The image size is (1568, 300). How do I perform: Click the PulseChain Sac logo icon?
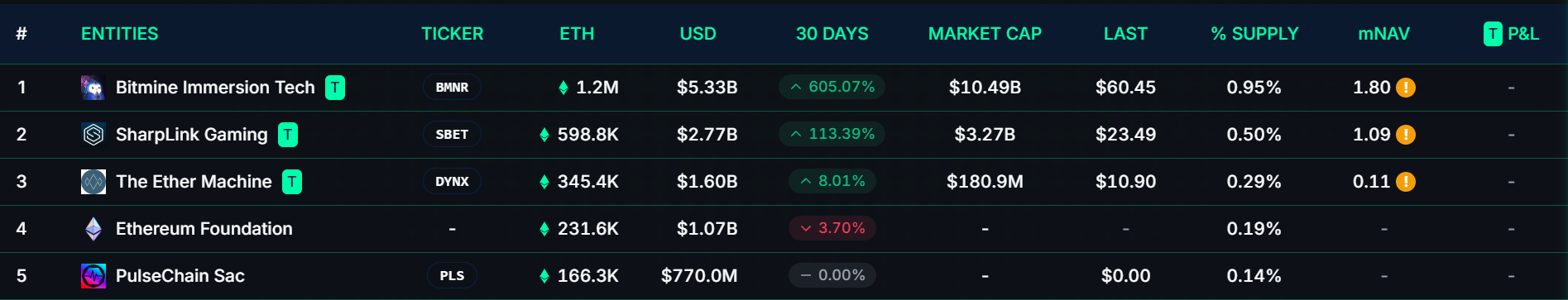pyautogui.click(x=94, y=276)
